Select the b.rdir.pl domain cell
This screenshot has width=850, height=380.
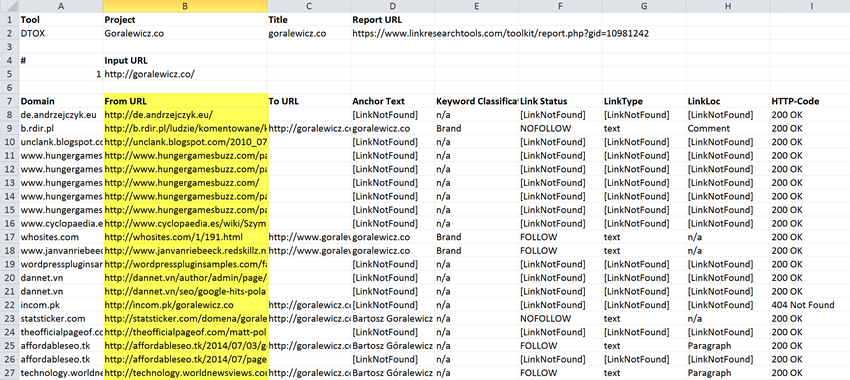click(x=61, y=128)
